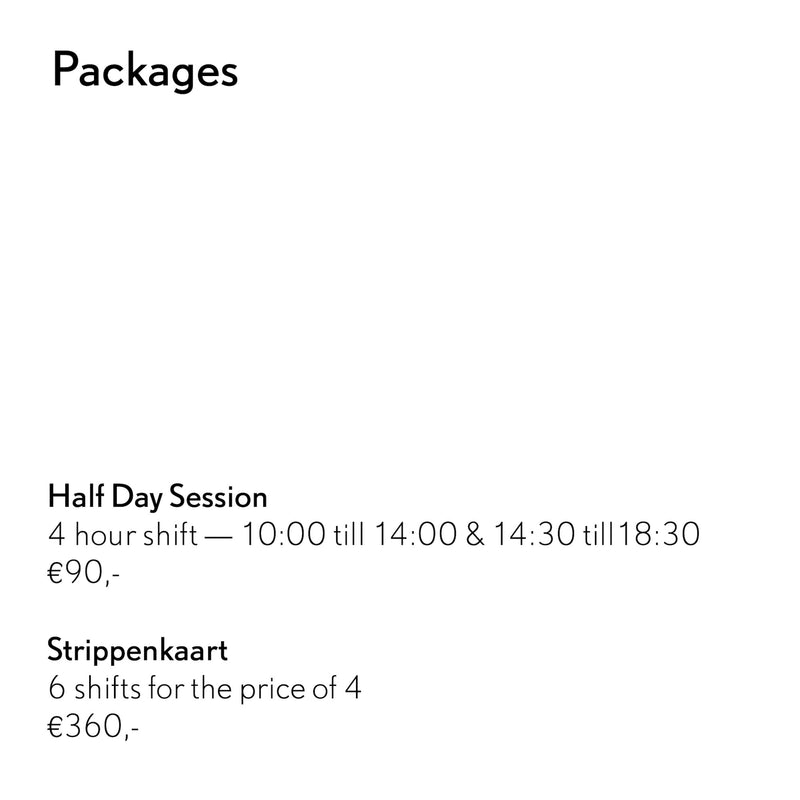This screenshot has height=800, width=800.
Task: Click the word Day in the title
Action: tap(138, 497)
